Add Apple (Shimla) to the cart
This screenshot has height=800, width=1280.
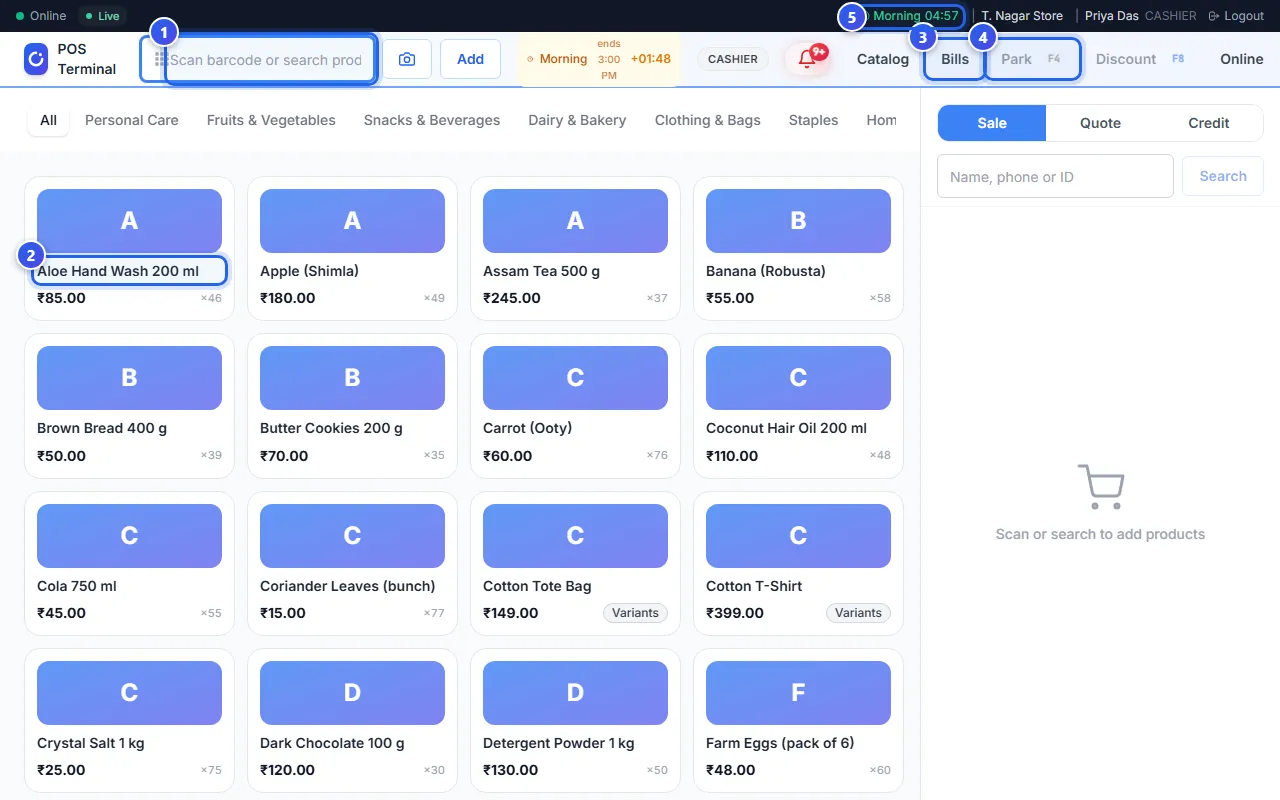tap(352, 249)
